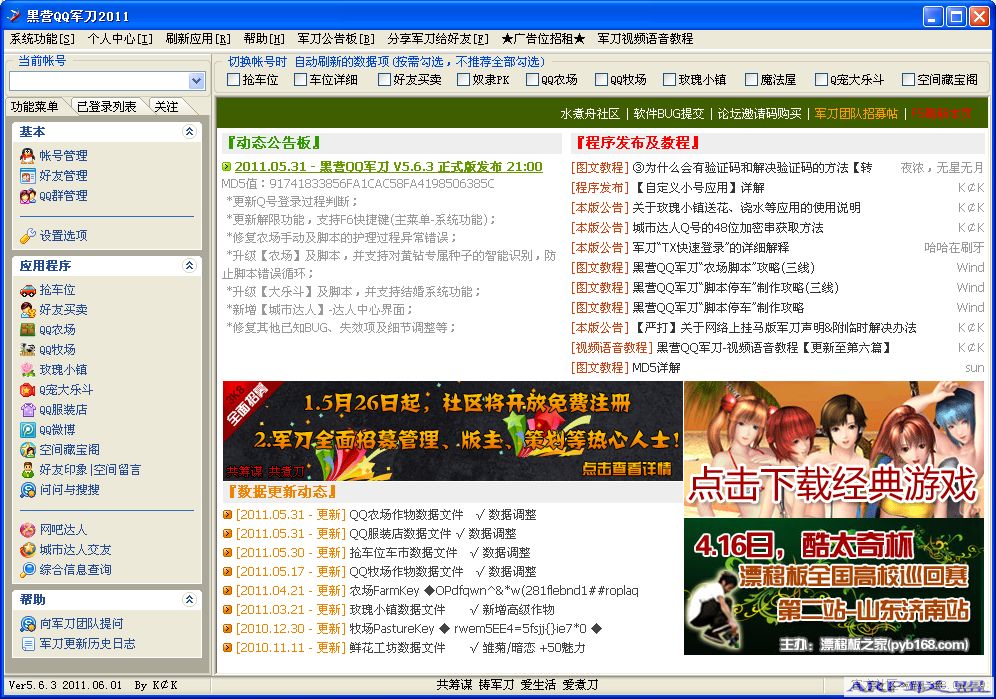
Task: Enable the QQ农场 refresh checkbox
Action: coord(532,79)
